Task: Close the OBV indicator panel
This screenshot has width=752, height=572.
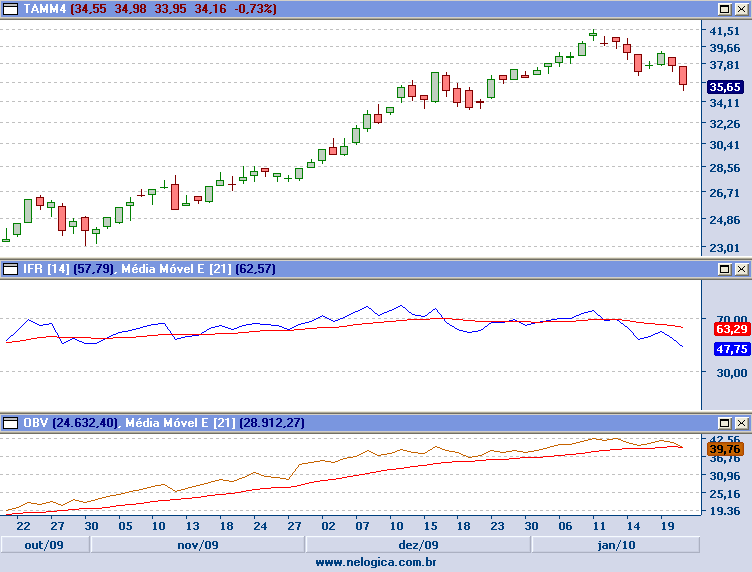Action: 741,423
